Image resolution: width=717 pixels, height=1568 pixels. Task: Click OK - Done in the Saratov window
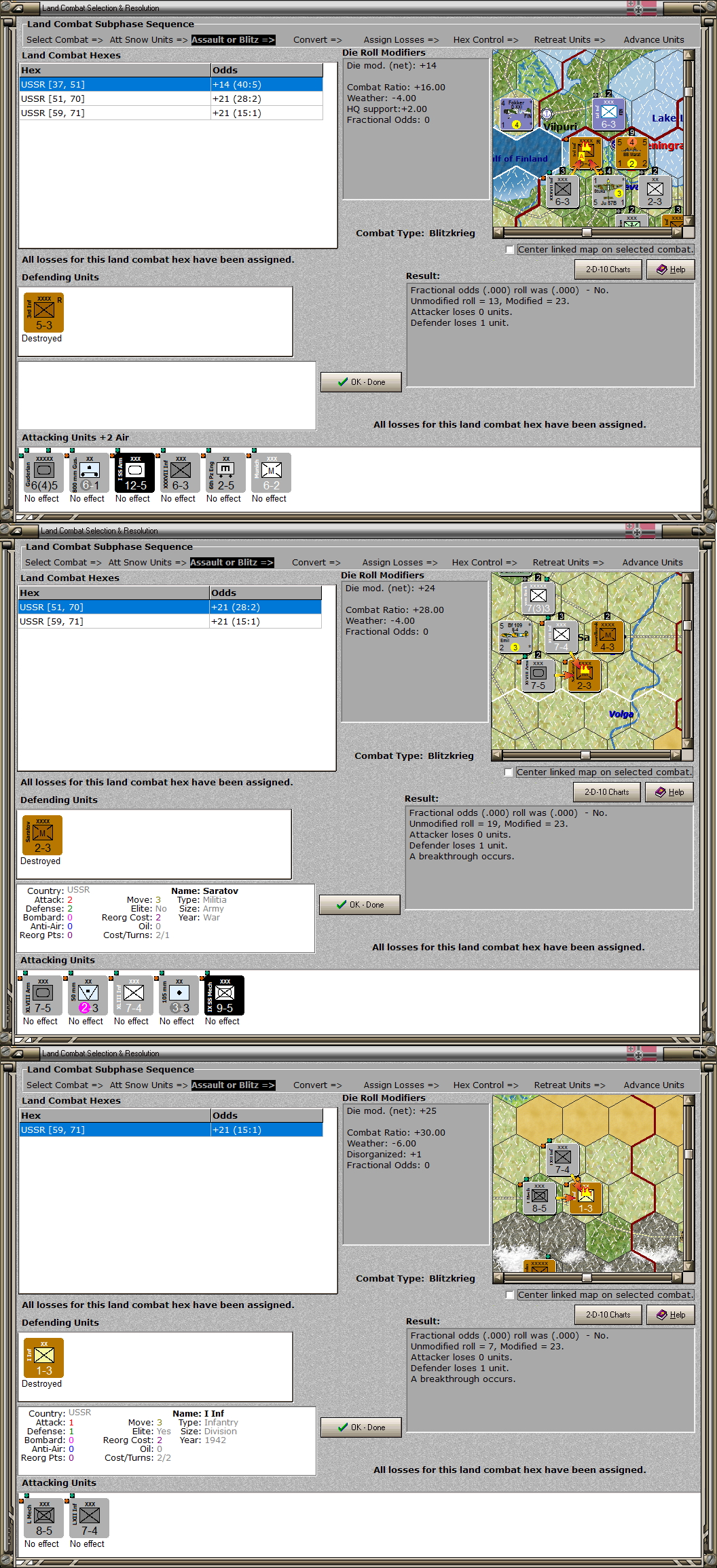[x=360, y=905]
